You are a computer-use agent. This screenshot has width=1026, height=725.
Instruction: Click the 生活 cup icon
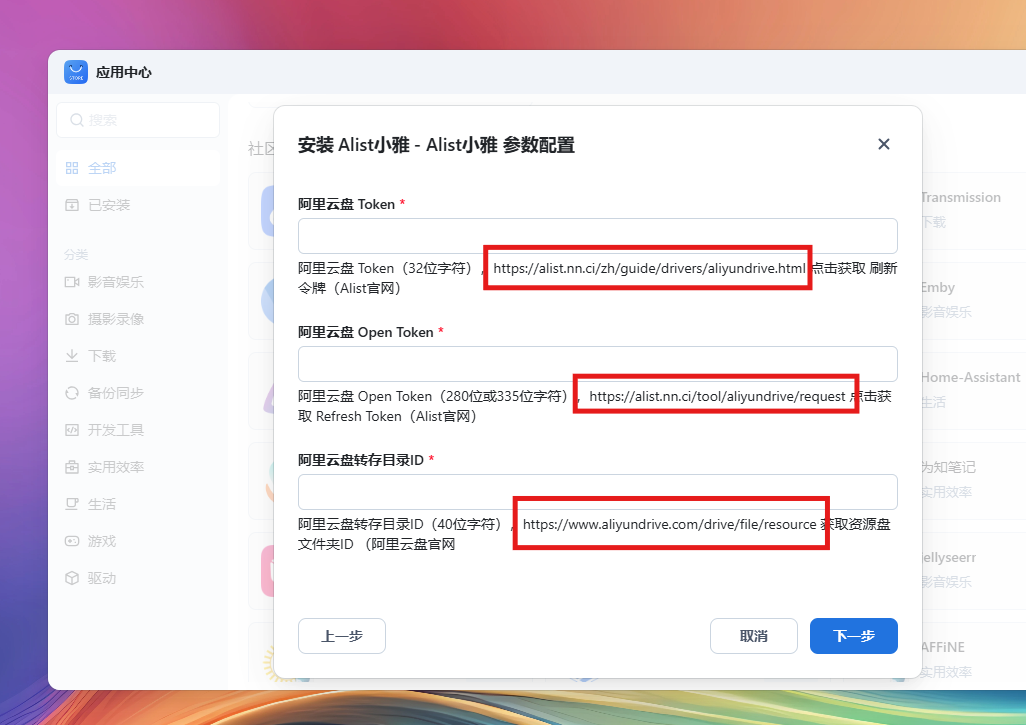pyautogui.click(x=72, y=504)
